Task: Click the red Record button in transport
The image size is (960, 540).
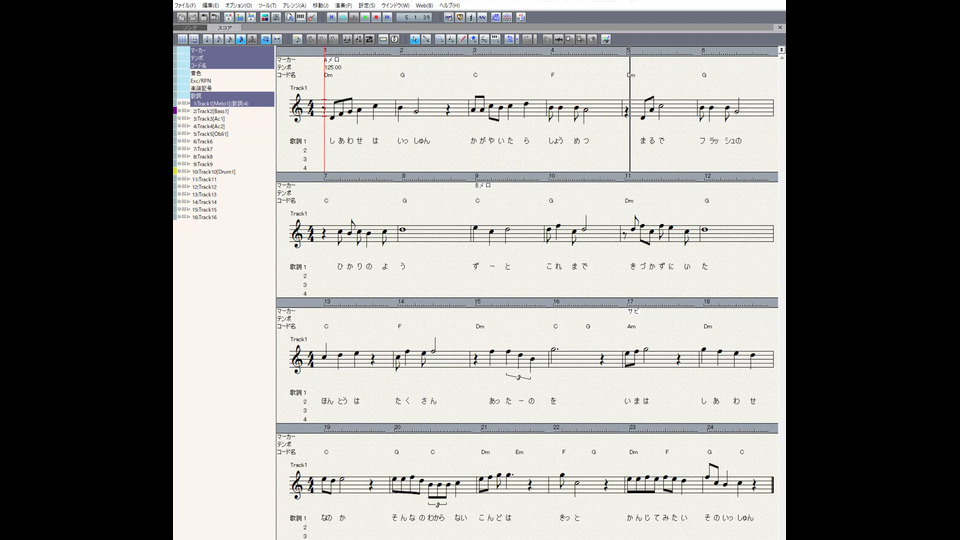Action: [375, 17]
